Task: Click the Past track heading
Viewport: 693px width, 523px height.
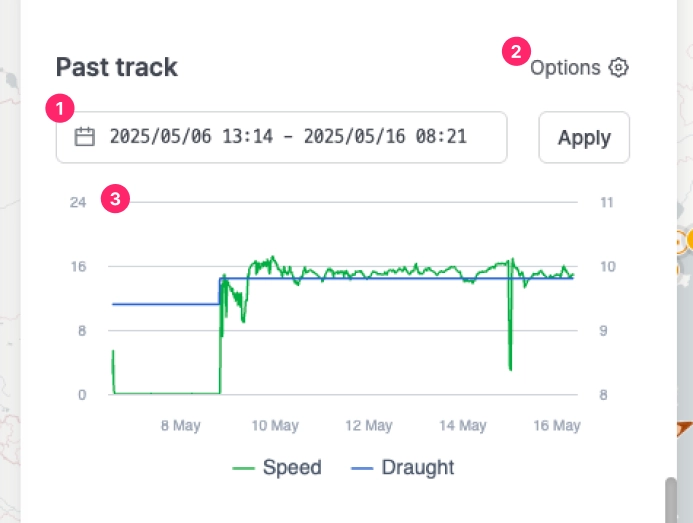Action: click(x=116, y=67)
